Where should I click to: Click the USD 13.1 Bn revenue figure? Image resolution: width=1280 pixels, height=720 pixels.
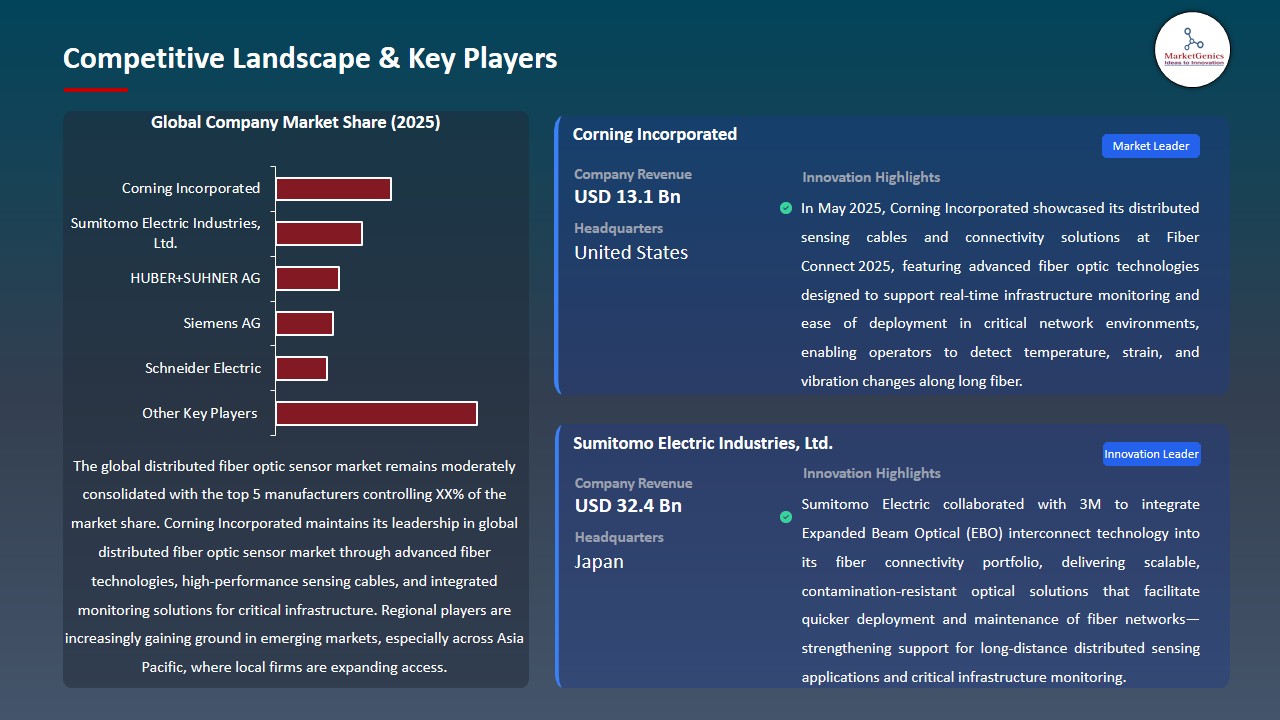(x=627, y=197)
